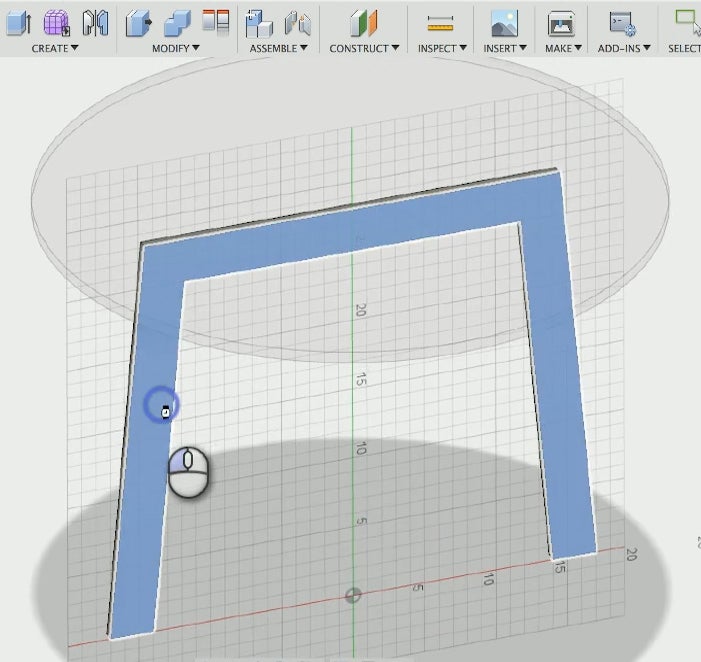Click the Extrude tool icon in Create
Screen dimensions: 701x662
(18, 22)
